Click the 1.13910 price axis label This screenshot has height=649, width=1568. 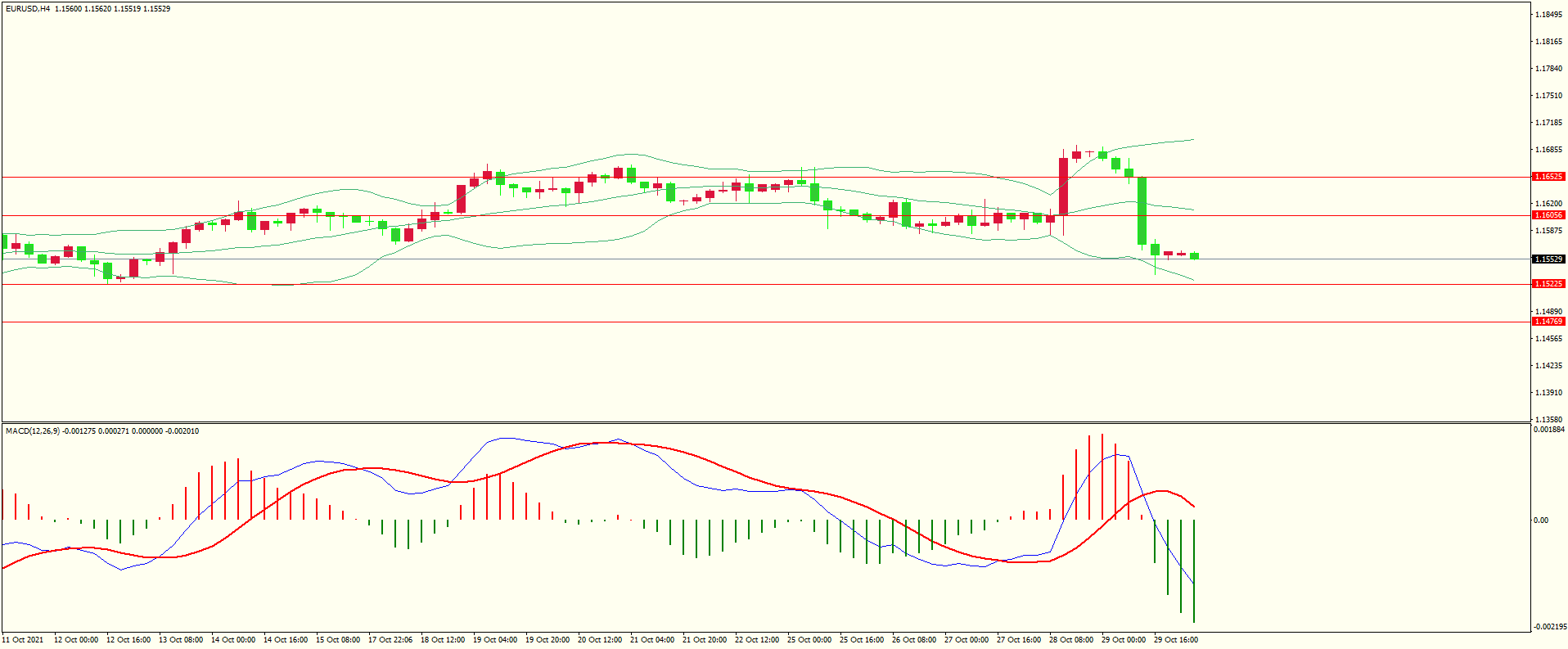click(1548, 393)
